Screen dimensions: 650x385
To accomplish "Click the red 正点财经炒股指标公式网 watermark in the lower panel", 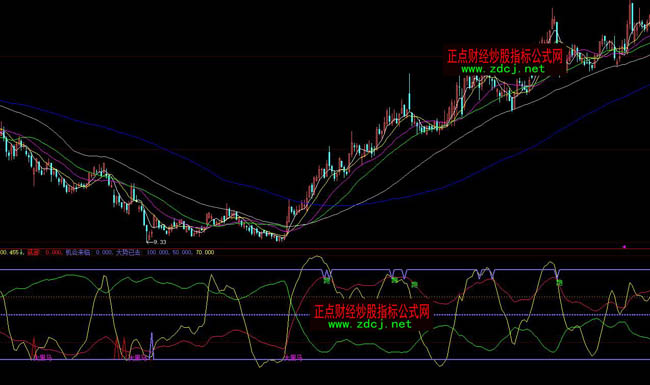I will (x=371, y=311).
